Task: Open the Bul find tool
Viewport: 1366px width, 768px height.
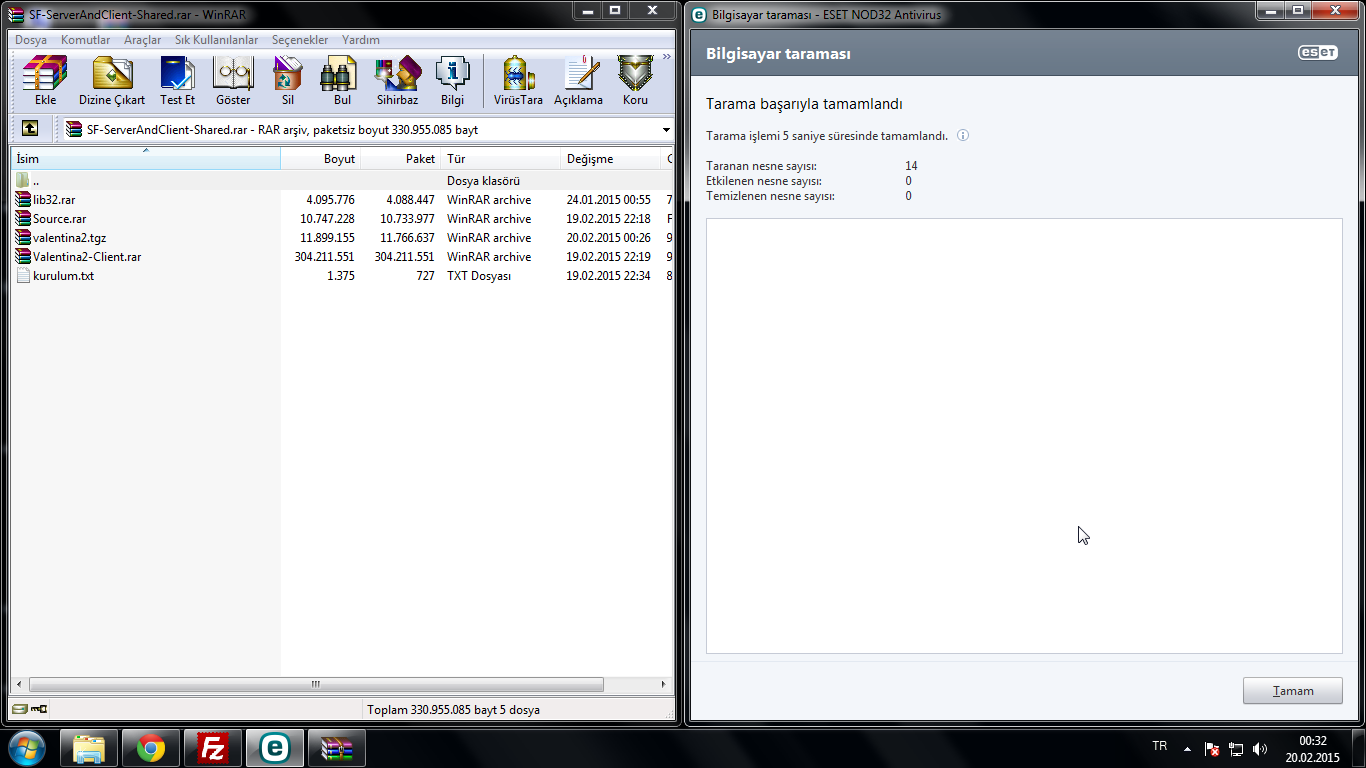Action: click(342, 81)
